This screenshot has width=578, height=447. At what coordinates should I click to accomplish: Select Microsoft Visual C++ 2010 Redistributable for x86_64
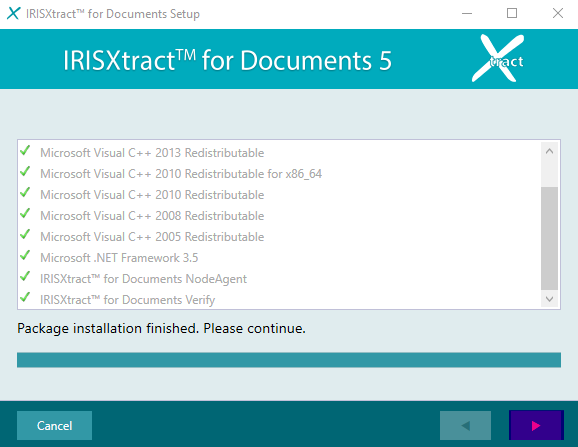pos(181,174)
